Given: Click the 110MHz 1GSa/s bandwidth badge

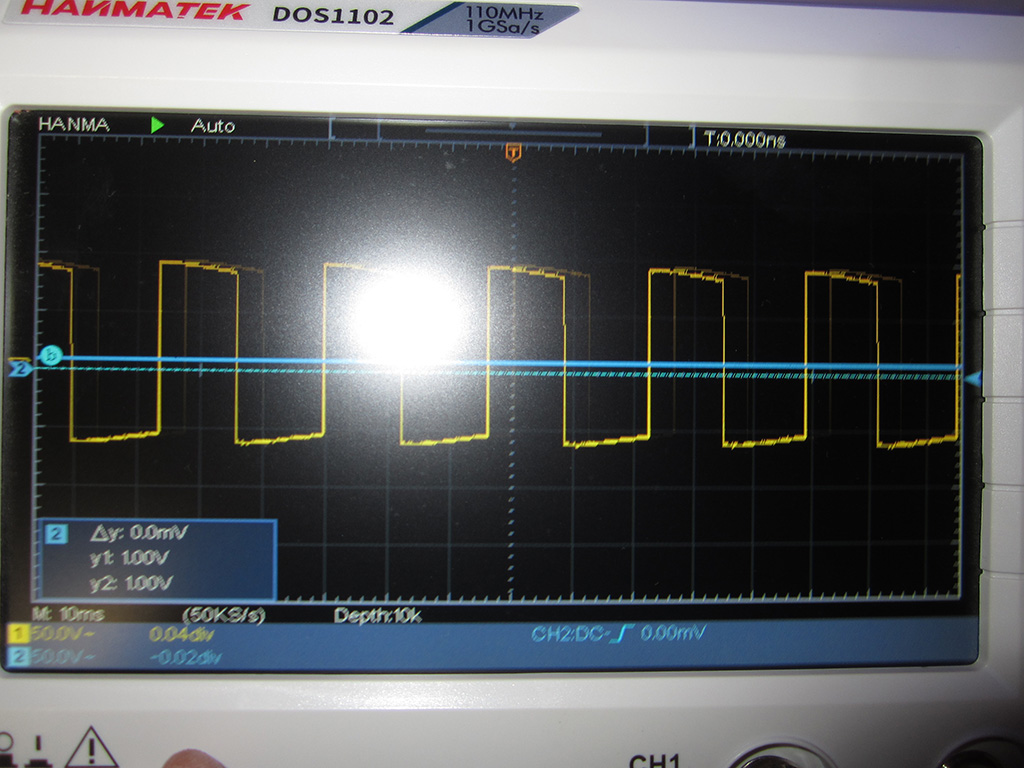Looking at the screenshot, I should pos(502,20).
